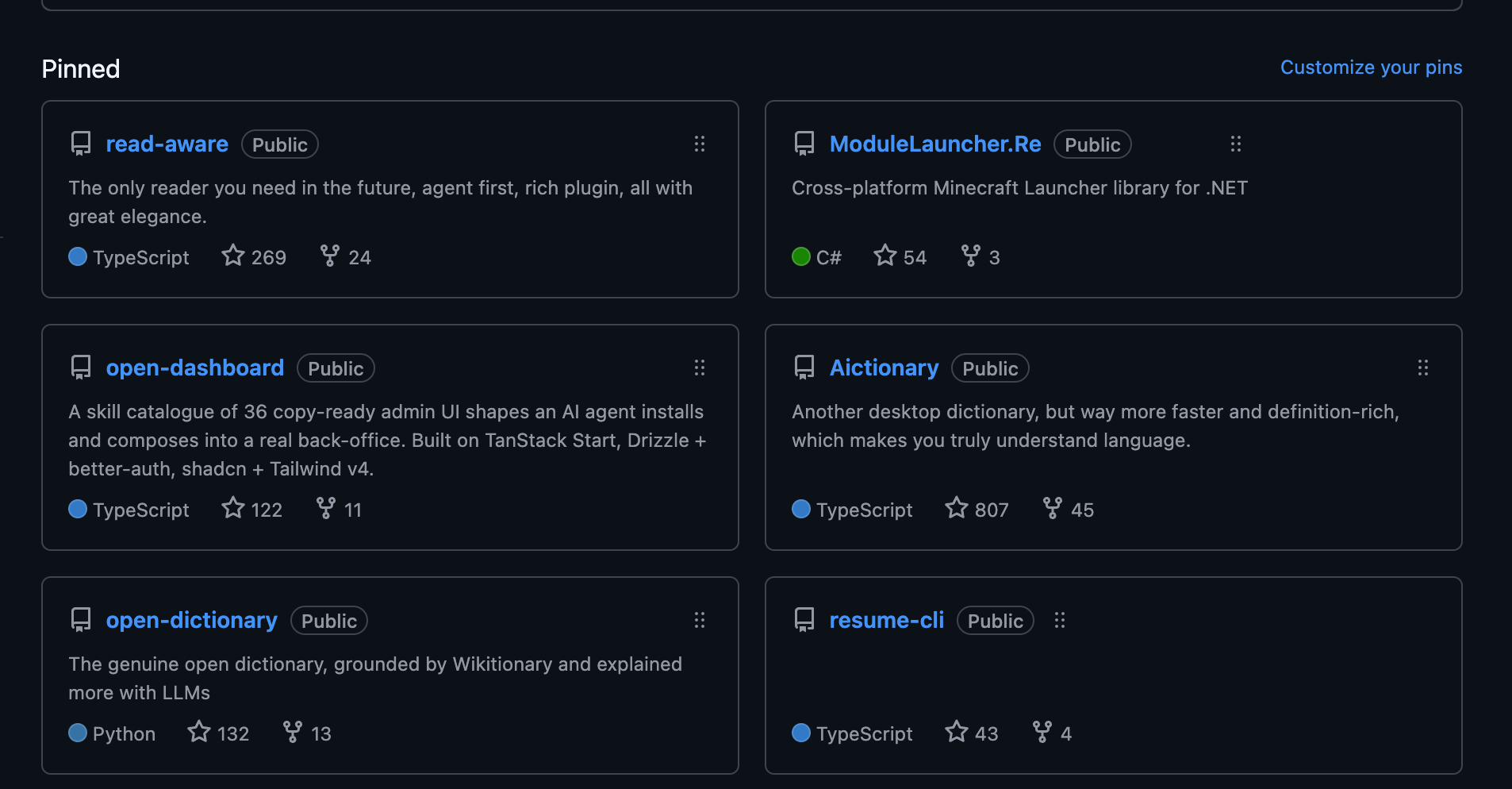
Task: Click the grip handle on Aictionary card
Action: click(1422, 368)
